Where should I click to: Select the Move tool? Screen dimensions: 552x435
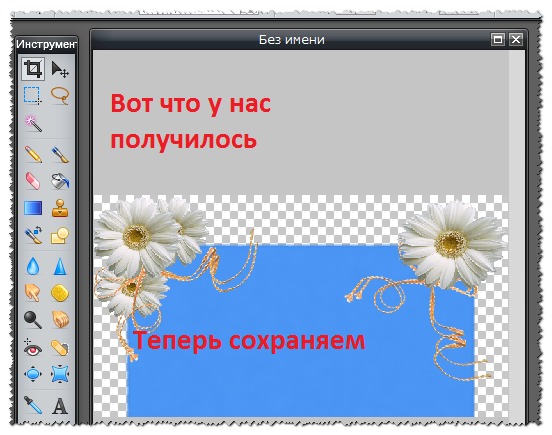tap(60, 69)
